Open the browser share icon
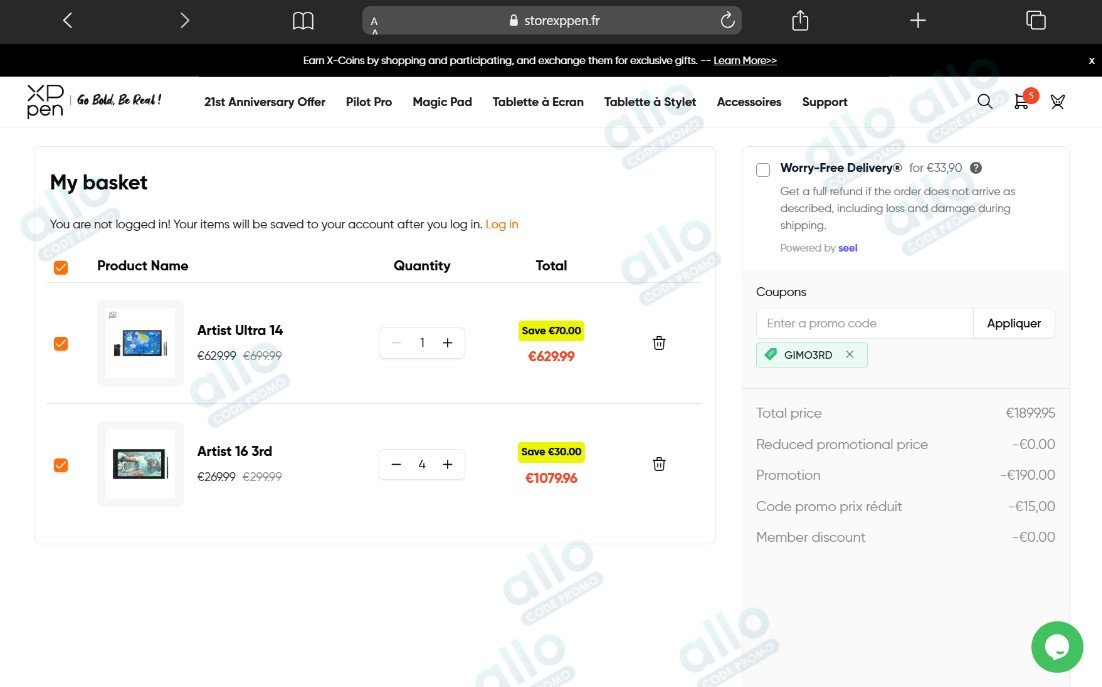The image size is (1102, 687). pos(800,20)
